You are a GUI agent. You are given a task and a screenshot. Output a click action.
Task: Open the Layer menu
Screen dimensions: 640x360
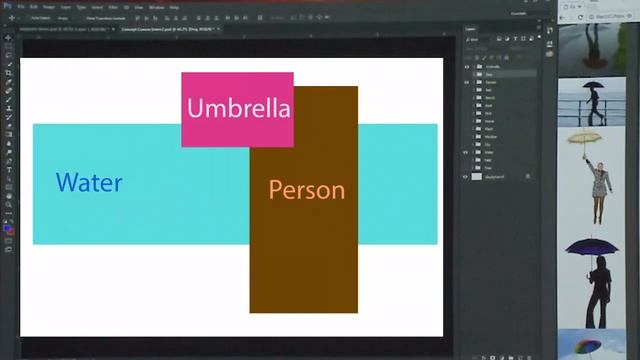coord(65,7)
